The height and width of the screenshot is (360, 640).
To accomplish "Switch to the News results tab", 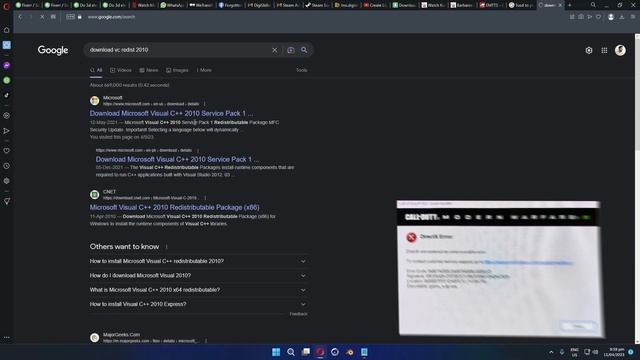I will click(149, 70).
